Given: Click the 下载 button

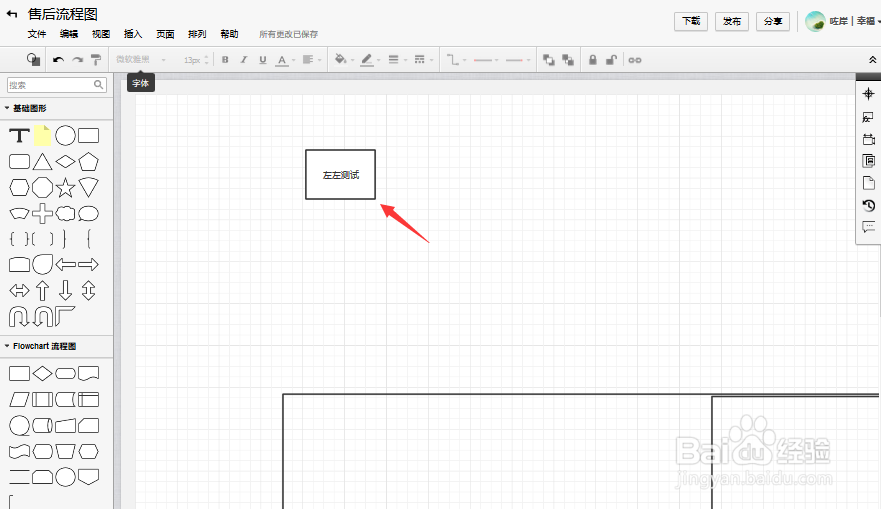Looking at the screenshot, I should tap(691, 21).
